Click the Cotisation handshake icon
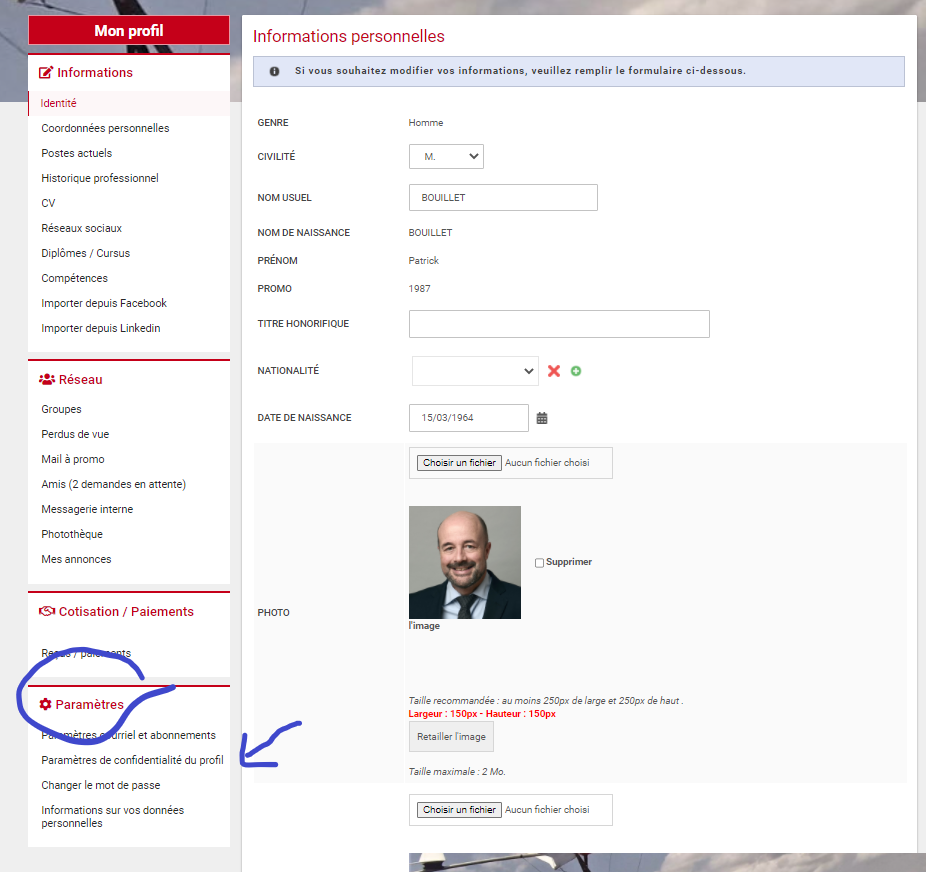The height and width of the screenshot is (872, 926). (x=47, y=611)
